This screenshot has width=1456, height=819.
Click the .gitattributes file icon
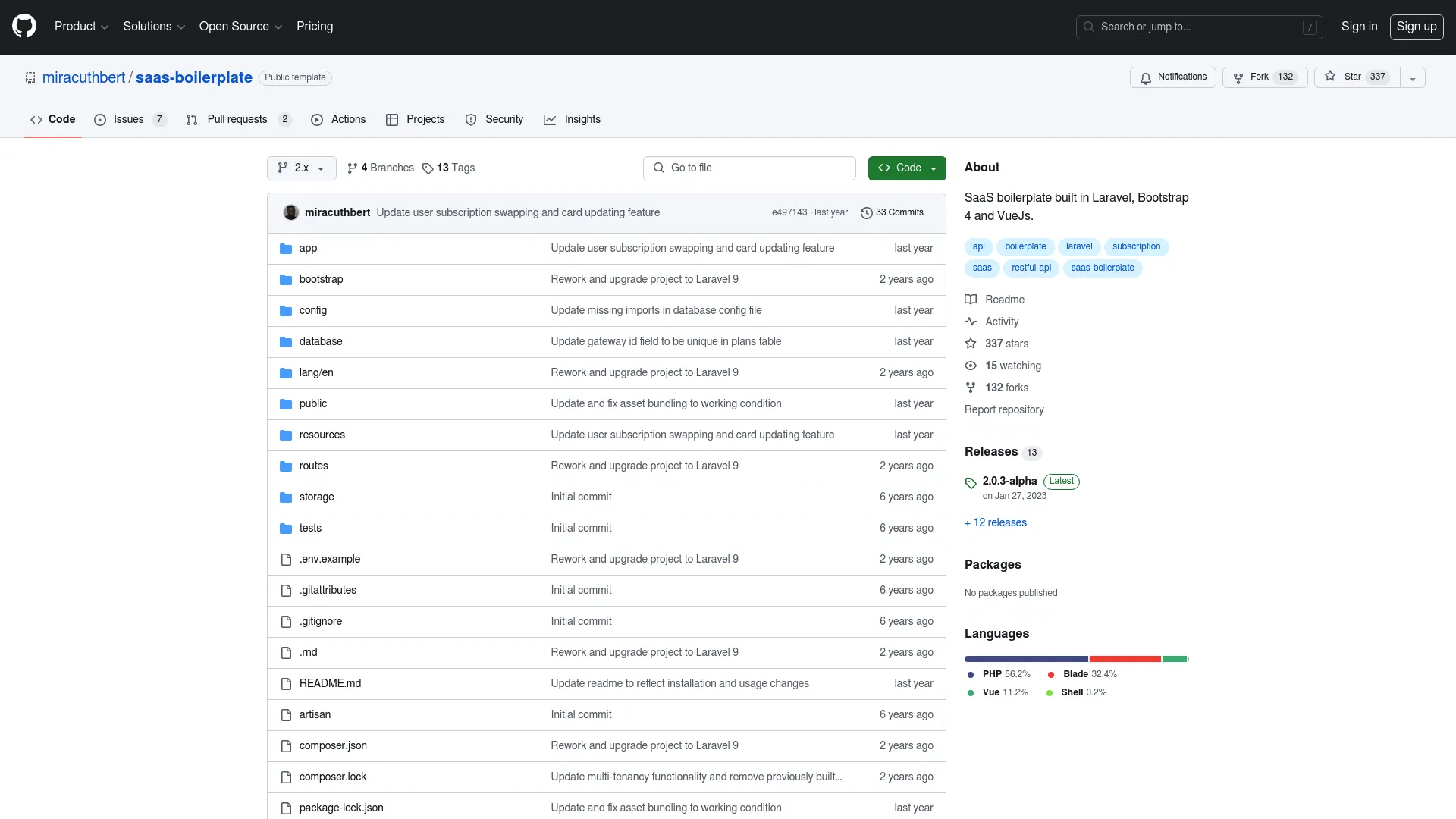pos(286,591)
